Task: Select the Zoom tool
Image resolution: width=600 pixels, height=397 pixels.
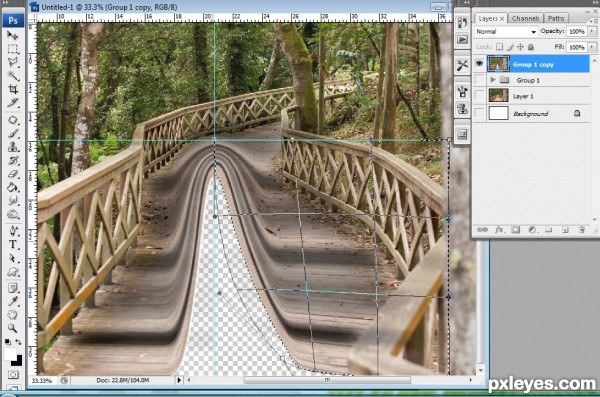Action: pyautogui.click(x=13, y=328)
